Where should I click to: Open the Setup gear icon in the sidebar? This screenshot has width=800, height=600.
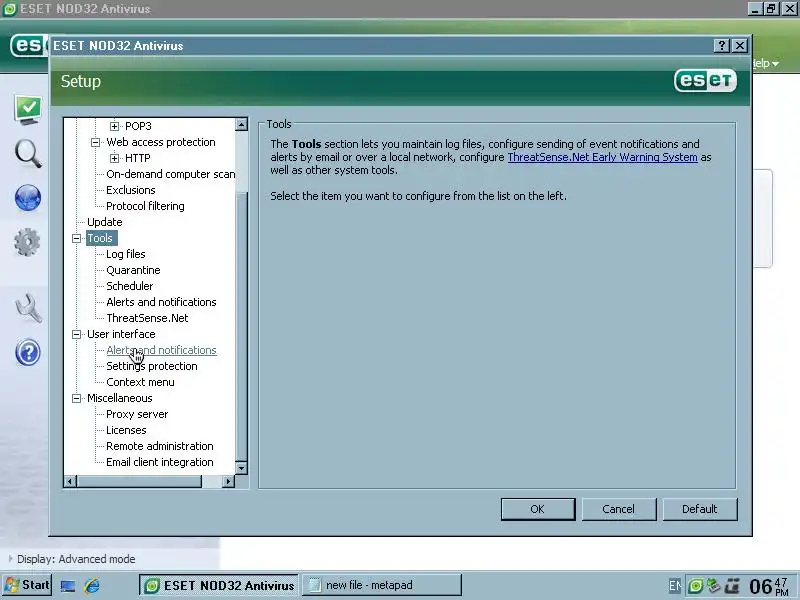coord(27,242)
